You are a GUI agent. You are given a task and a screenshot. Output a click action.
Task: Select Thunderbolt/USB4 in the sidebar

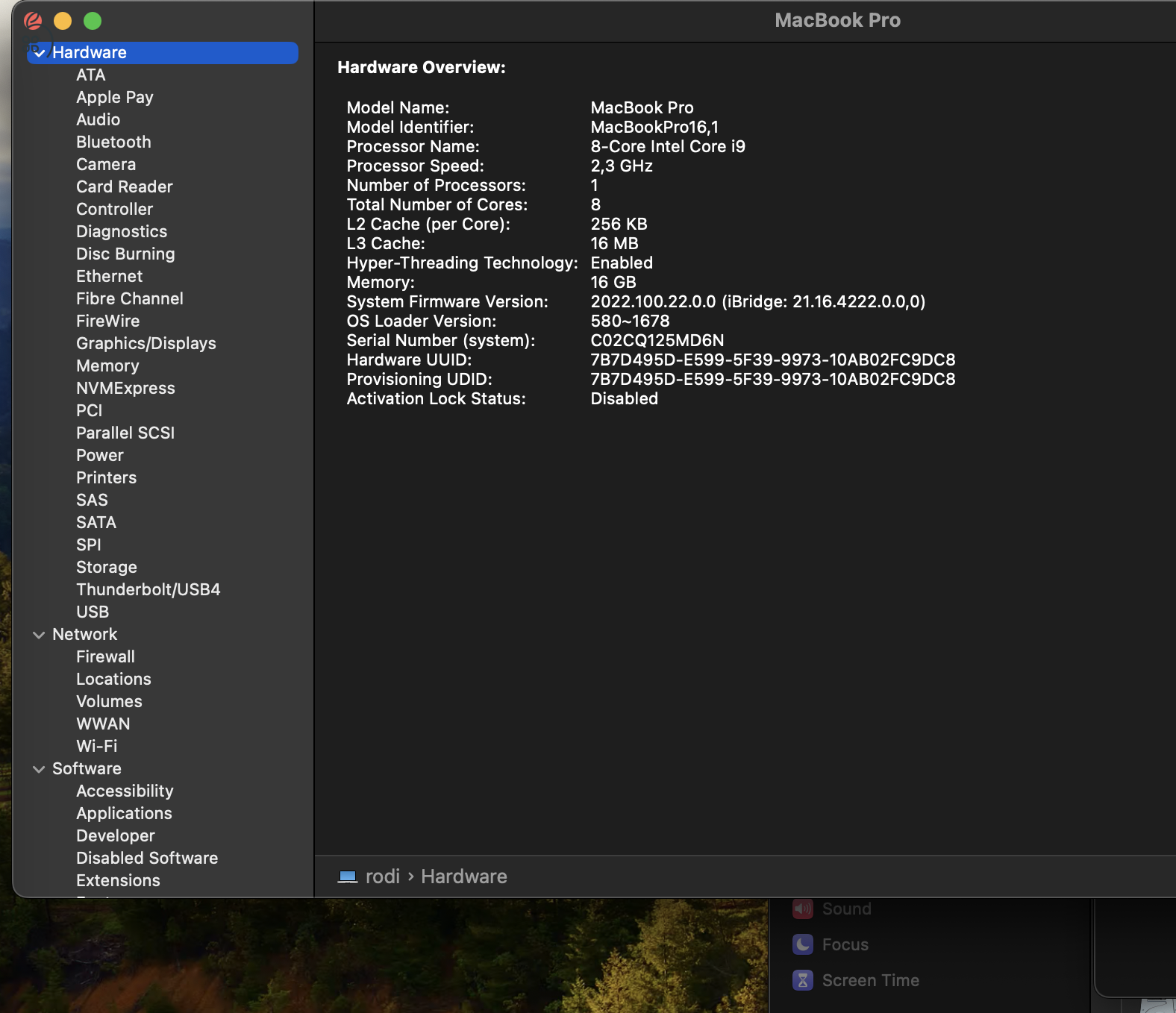148,589
